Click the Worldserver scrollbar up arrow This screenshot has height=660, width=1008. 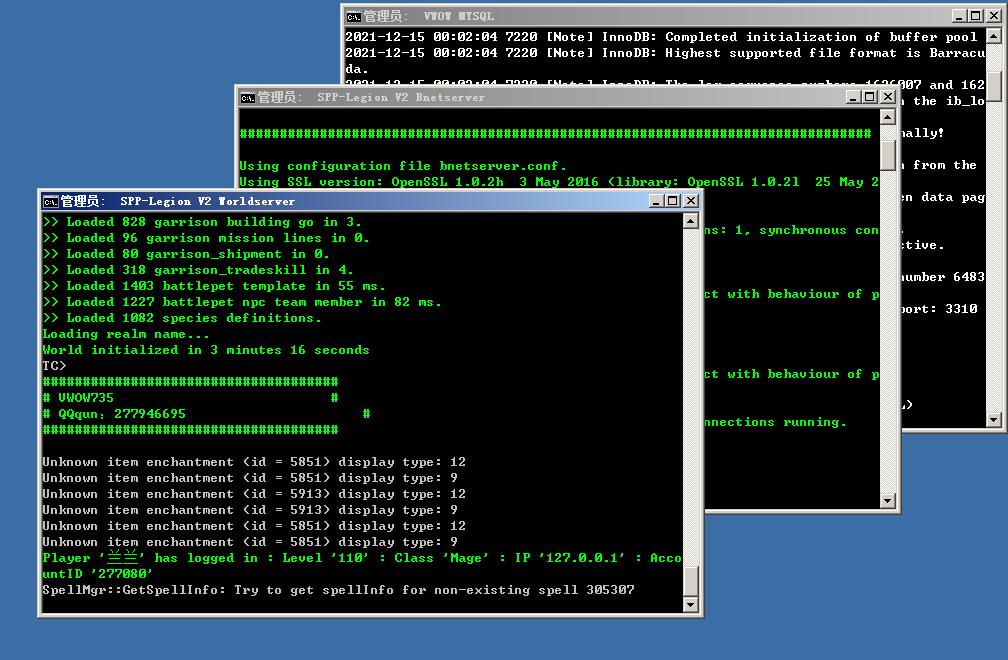pos(690,222)
